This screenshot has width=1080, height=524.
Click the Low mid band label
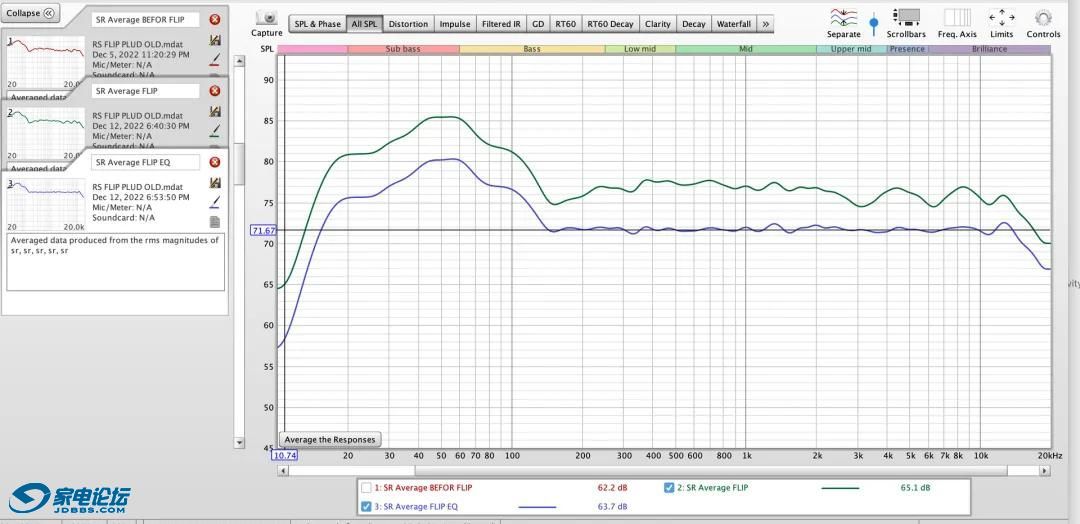coord(640,50)
